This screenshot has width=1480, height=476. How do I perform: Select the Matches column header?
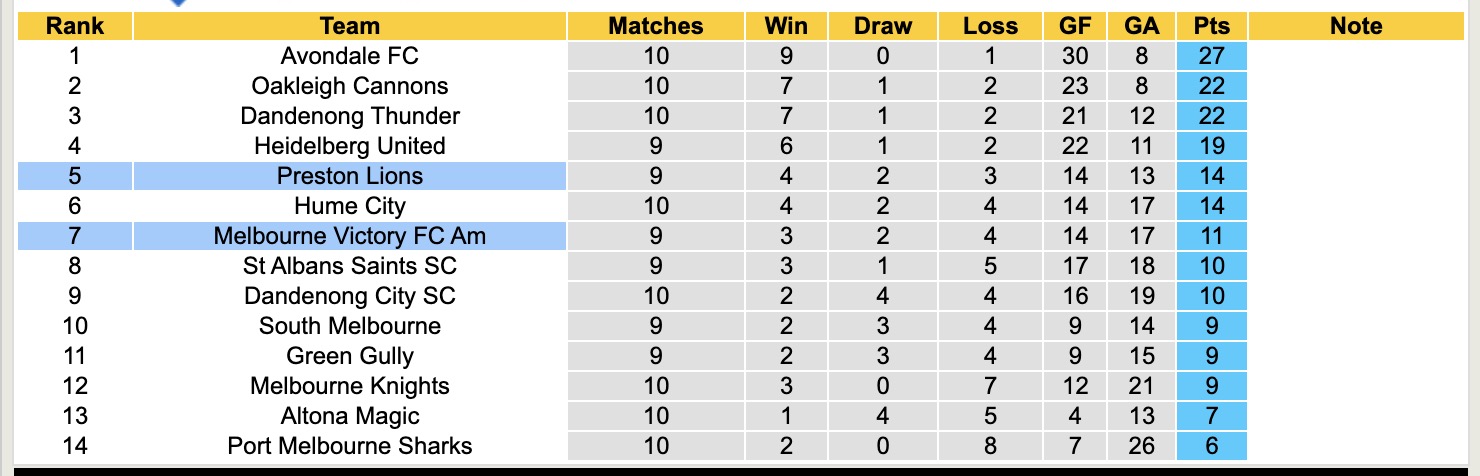pyautogui.click(x=656, y=26)
